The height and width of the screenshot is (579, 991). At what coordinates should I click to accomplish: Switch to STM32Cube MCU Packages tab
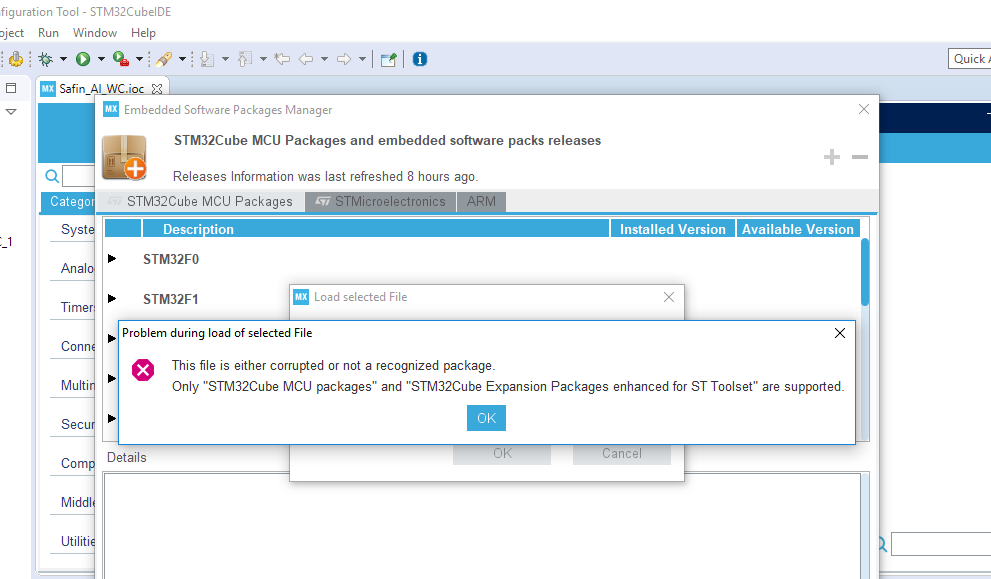tap(200, 202)
